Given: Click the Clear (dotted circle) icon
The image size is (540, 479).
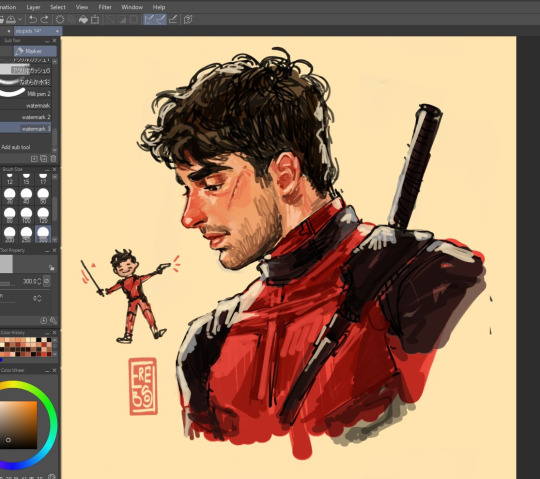Looking at the screenshot, I should (x=60, y=20).
